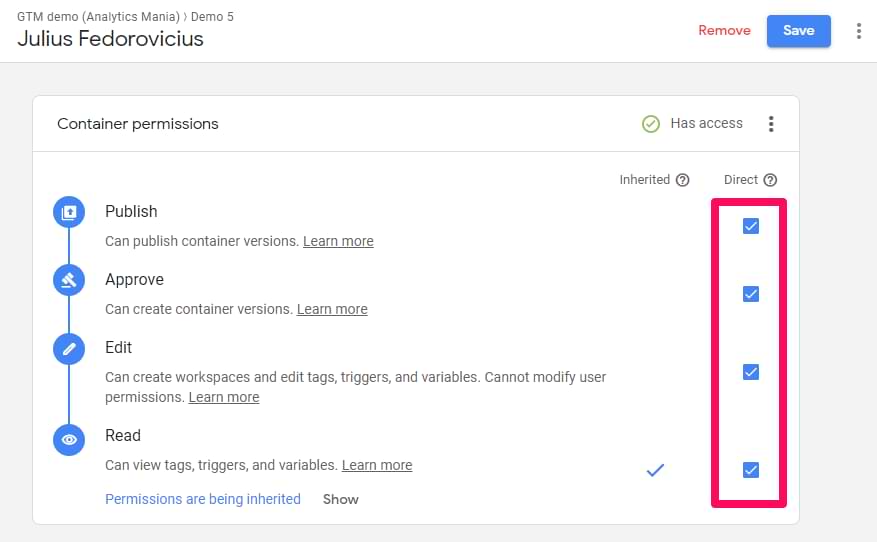Click the green Has access checkmark icon
Screen dimensions: 877x542
click(x=651, y=124)
